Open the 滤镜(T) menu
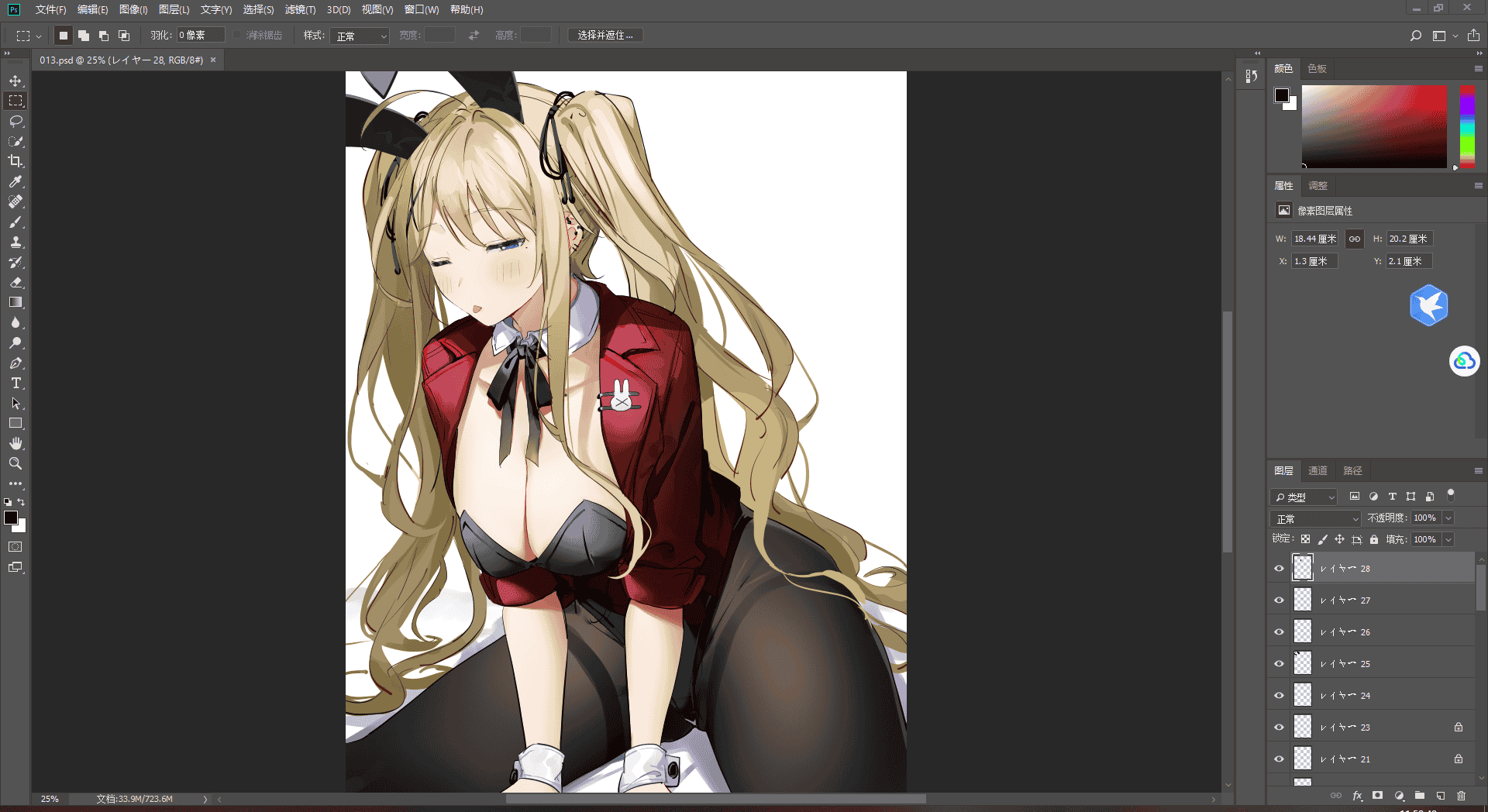Viewport: 1488px width, 812px height. coord(300,9)
